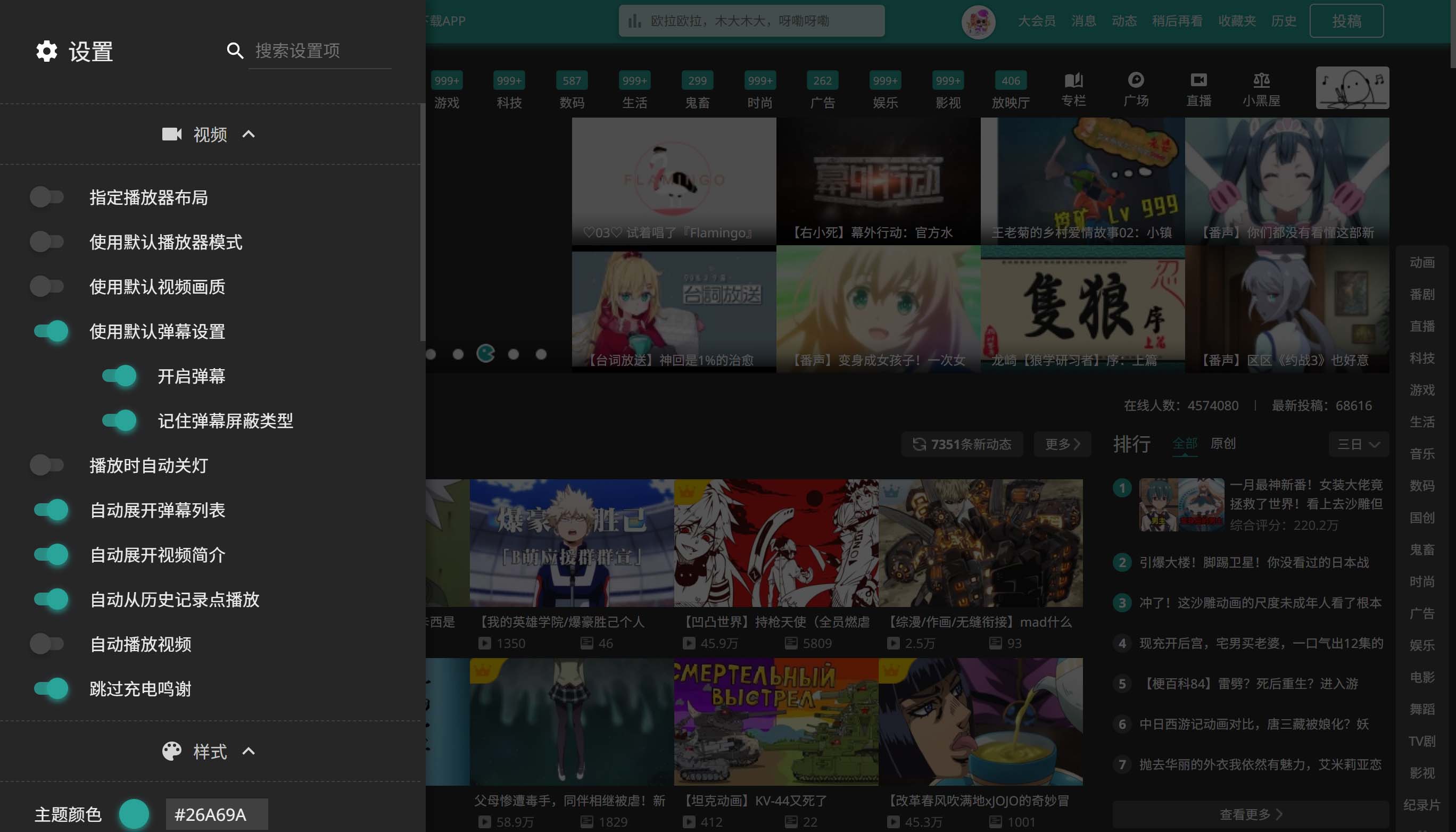The width and height of the screenshot is (1456, 832).
Task: Open the 广场 square icon
Action: 1135,80
